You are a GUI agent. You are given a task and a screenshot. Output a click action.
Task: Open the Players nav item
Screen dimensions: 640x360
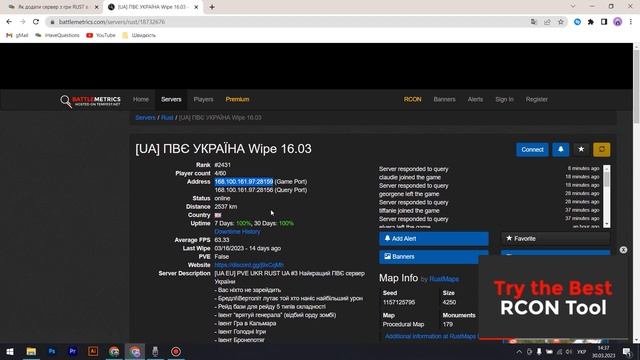coord(203,99)
